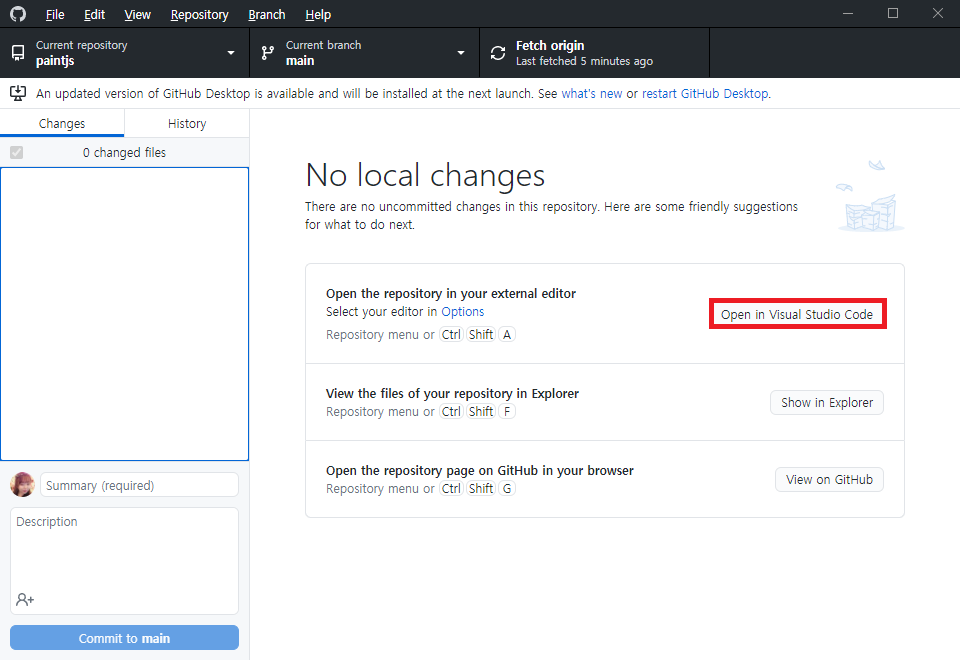Maximize the GitHub Desktop window
The width and height of the screenshot is (960, 660).
pos(893,13)
